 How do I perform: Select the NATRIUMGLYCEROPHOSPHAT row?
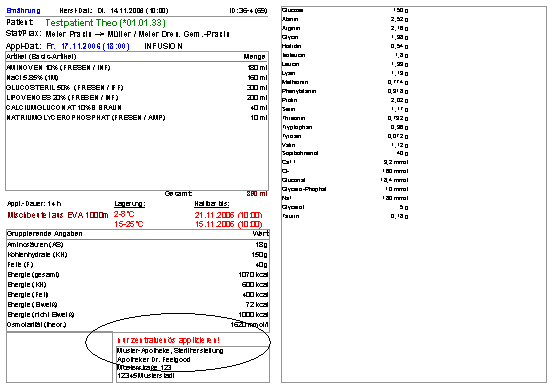[x=137, y=117]
